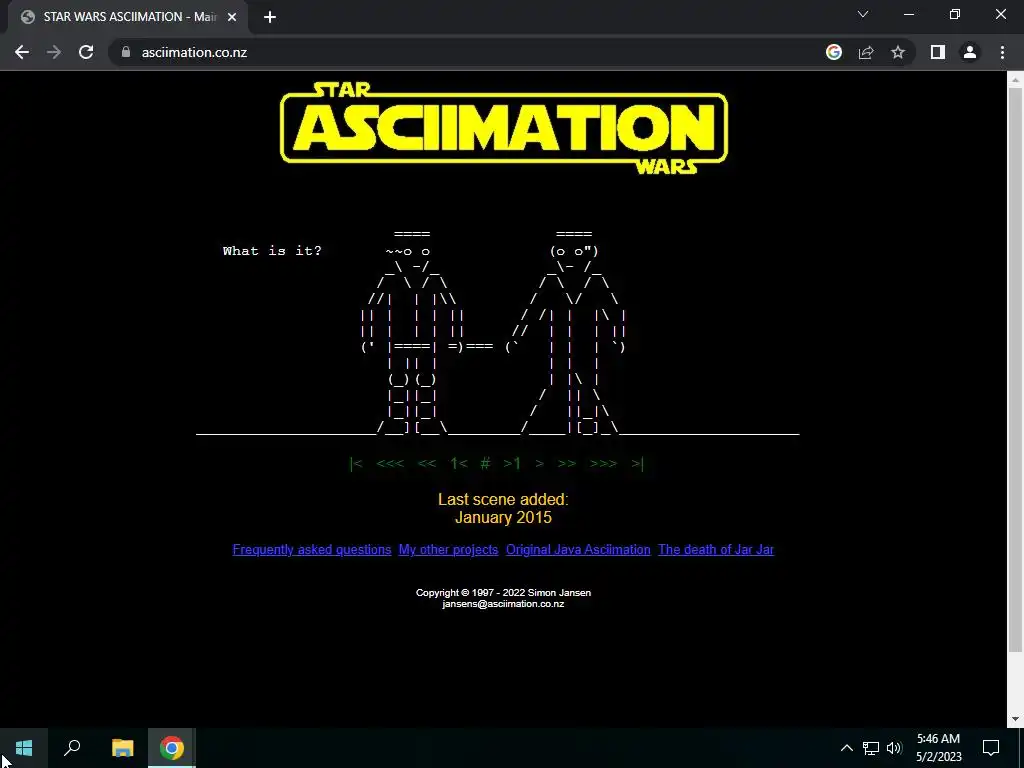Open the Chrome profile icon
The image size is (1024, 768).
[970, 52]
